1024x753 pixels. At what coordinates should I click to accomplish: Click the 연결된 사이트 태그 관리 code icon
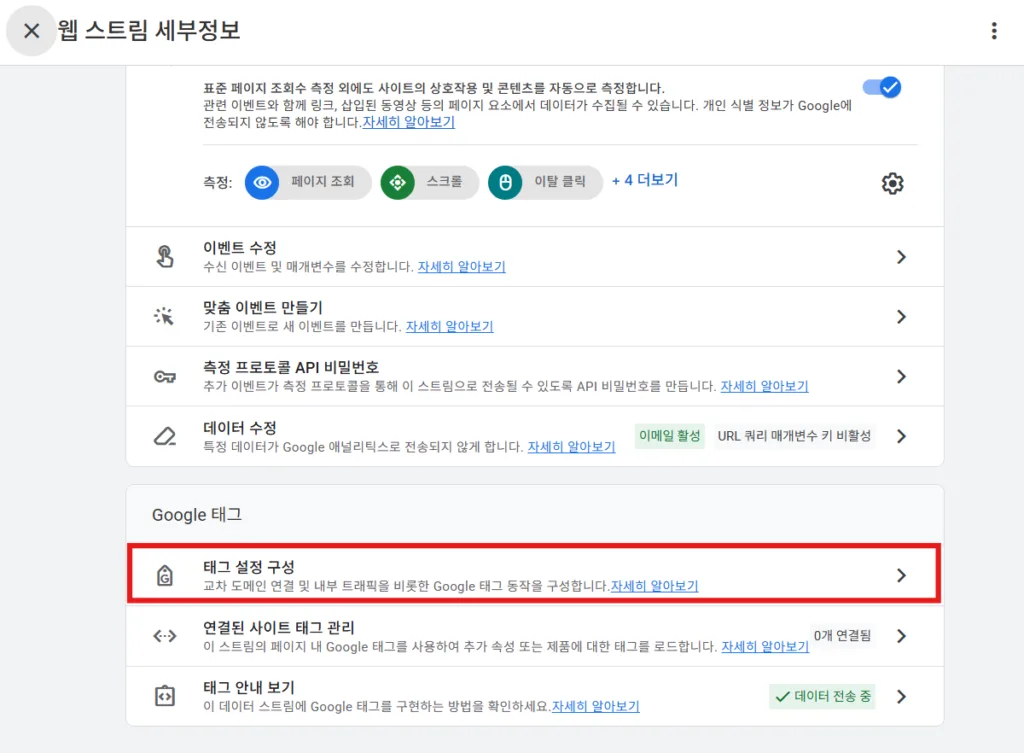[165, 635]
